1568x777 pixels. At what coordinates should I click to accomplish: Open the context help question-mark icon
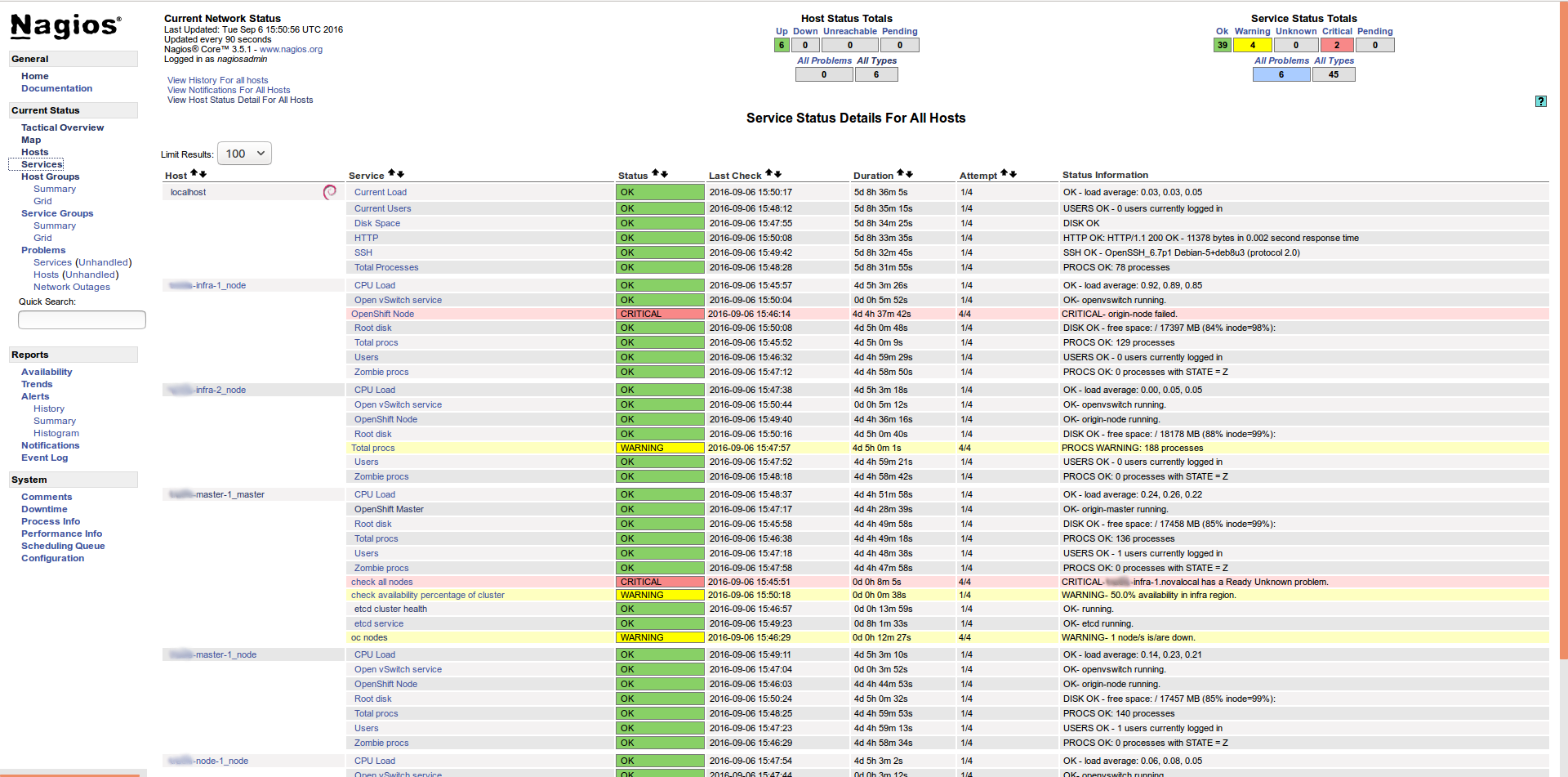[1540, 101]
